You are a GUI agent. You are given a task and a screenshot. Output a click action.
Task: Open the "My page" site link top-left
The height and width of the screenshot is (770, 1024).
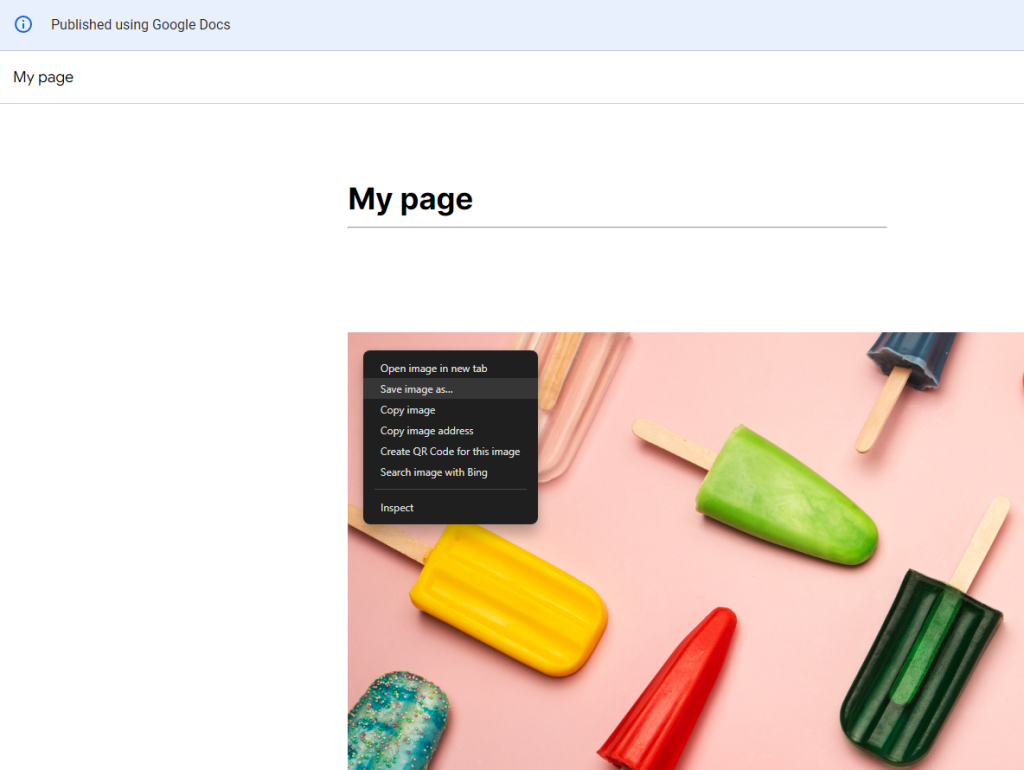coord(43,76)
